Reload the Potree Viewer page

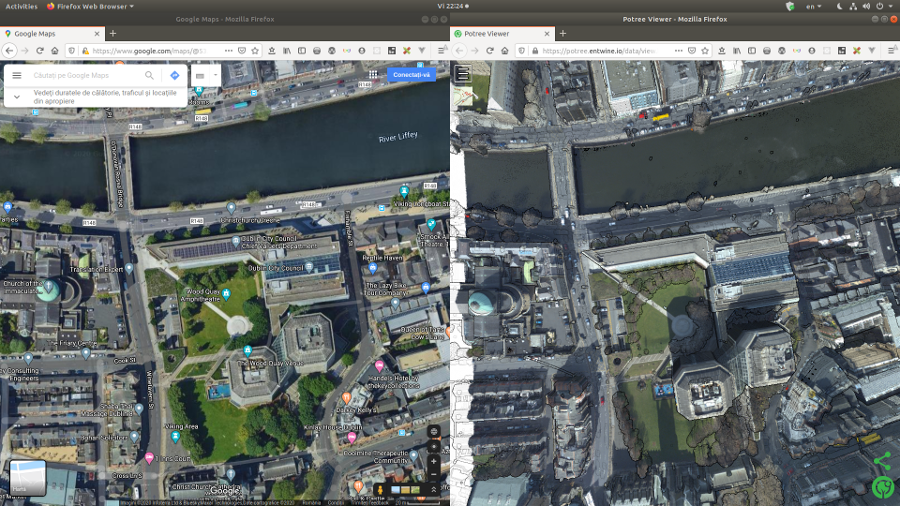click(490, 50)
